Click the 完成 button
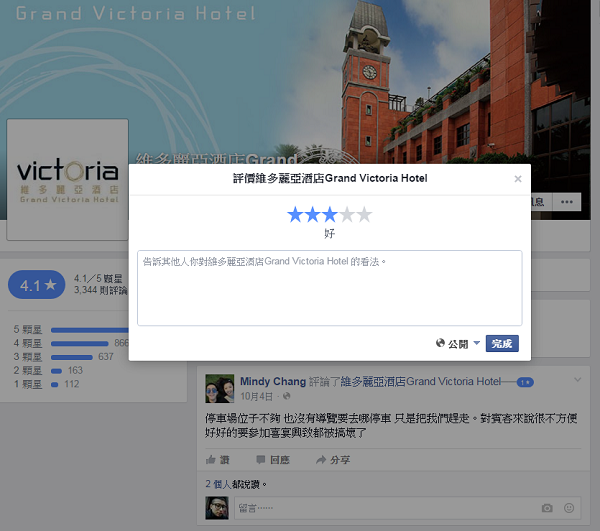Image resolution: width=600 pixels, height=531 pixels. click(502, 344)
